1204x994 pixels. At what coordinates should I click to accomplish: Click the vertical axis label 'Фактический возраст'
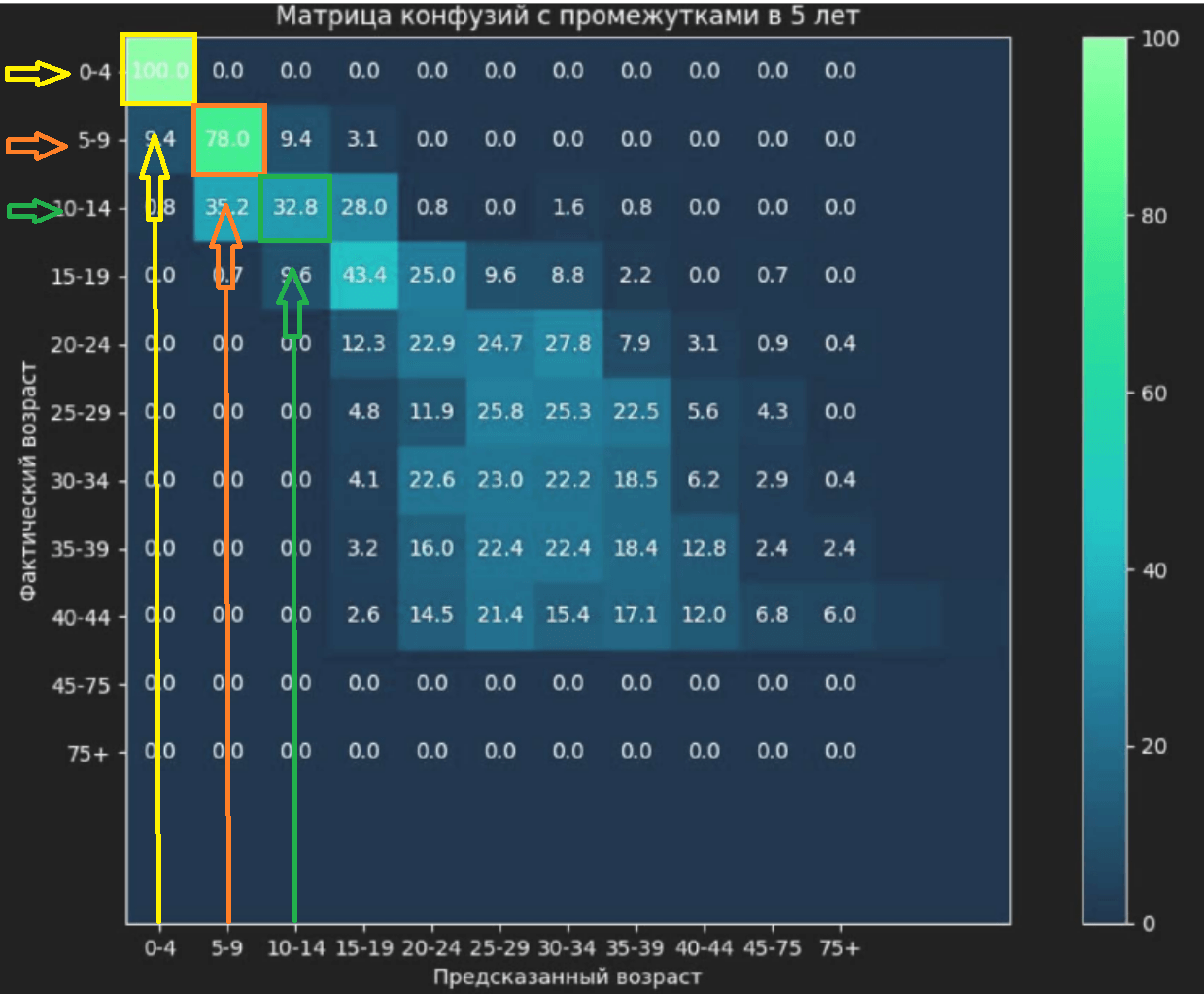tap(28, 481)
